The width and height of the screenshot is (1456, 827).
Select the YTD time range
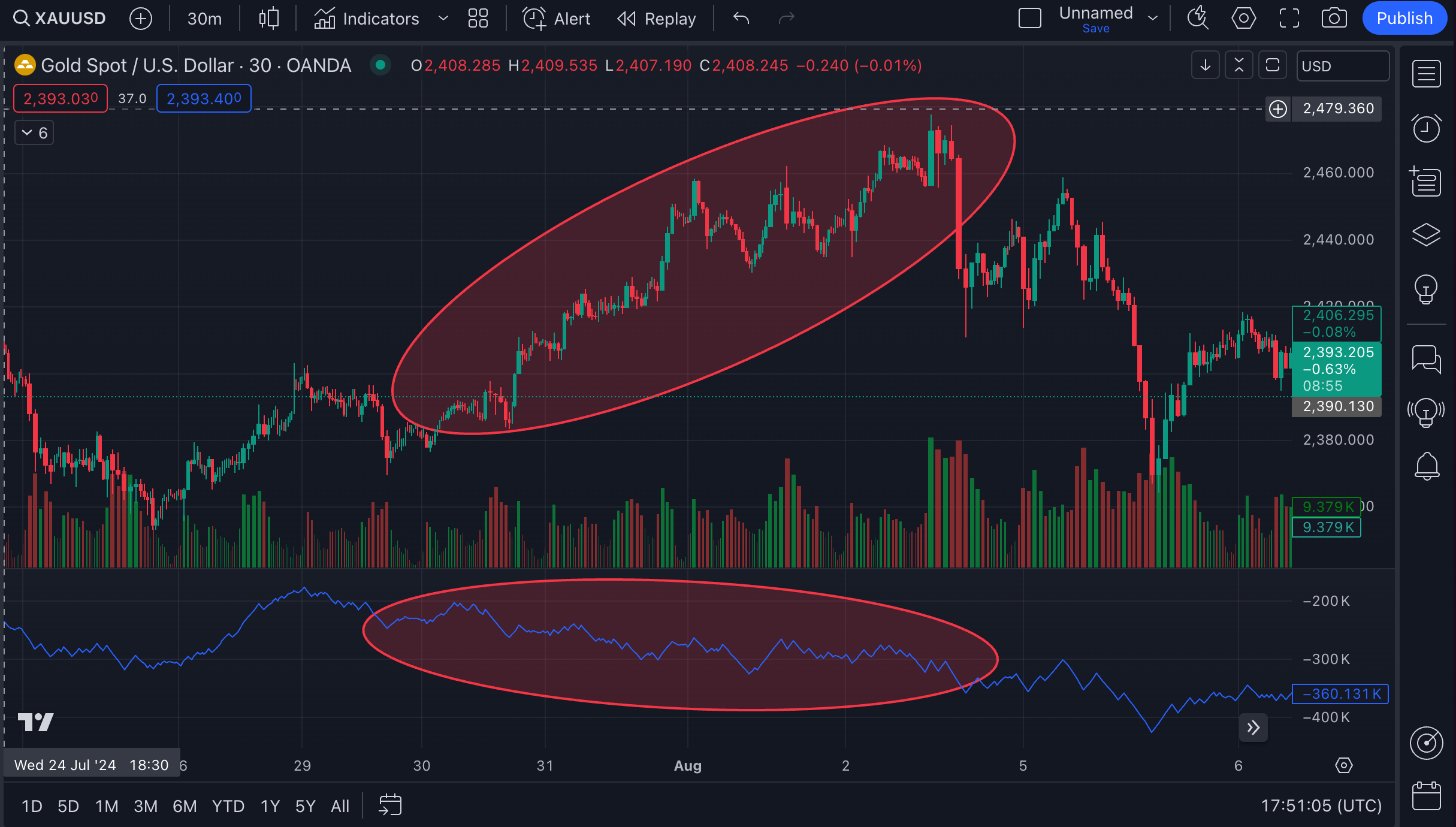click(228, 806)
